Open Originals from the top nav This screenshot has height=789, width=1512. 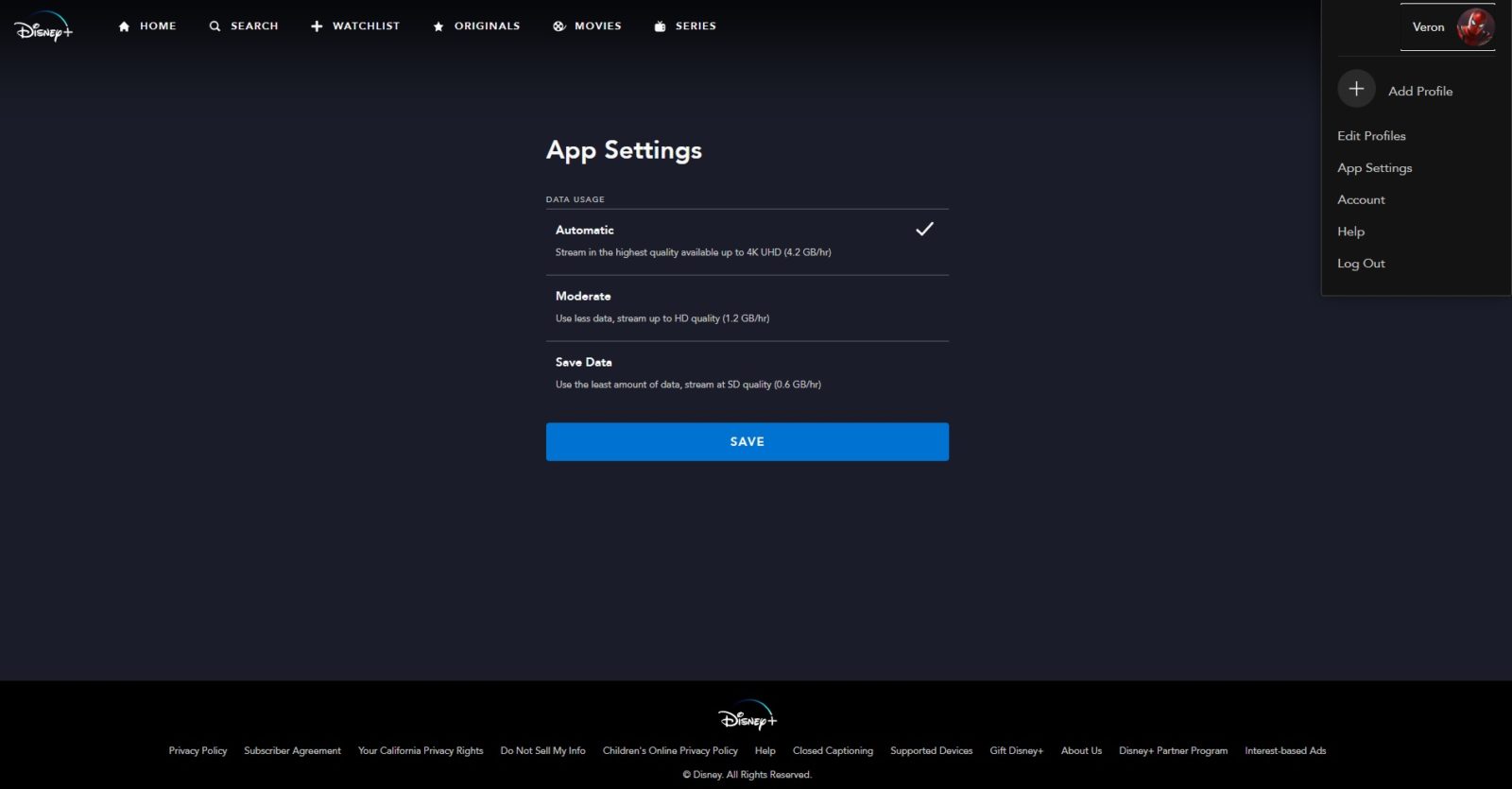click(476, 26)
